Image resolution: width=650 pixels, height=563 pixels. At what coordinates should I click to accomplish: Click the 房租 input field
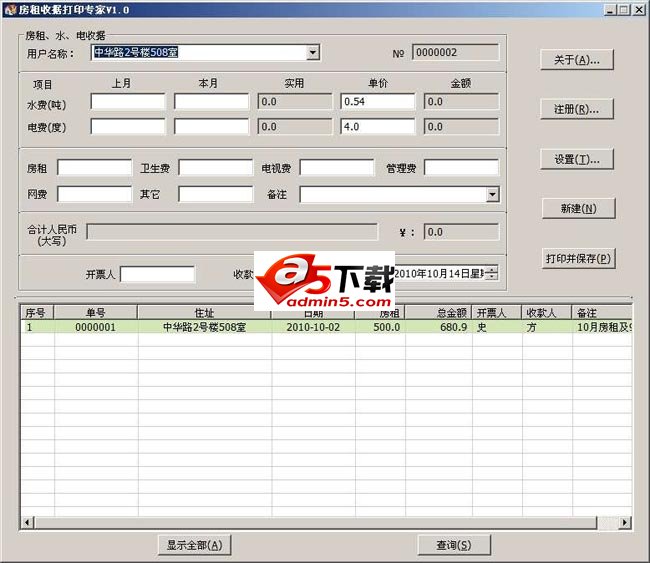click(95, 168)
